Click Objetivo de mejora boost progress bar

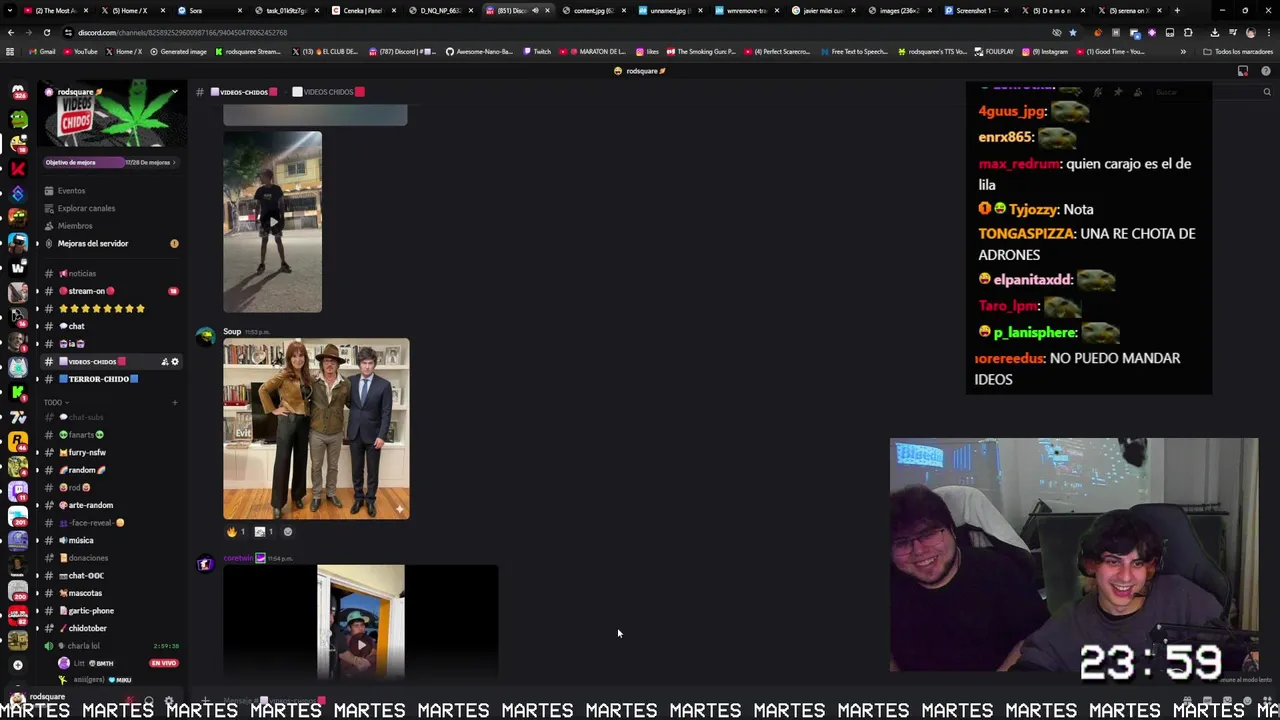point(111,162)
